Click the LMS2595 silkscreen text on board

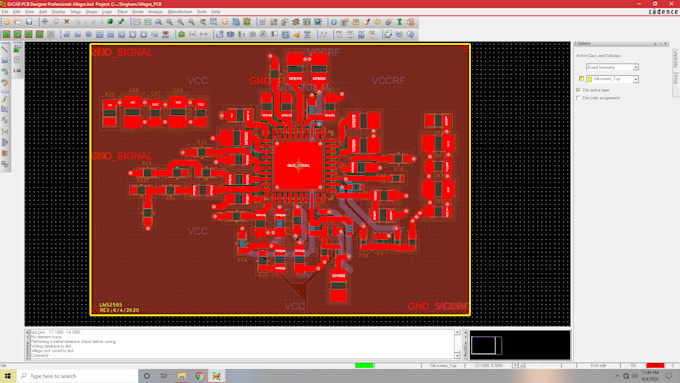tap(111, 305)
